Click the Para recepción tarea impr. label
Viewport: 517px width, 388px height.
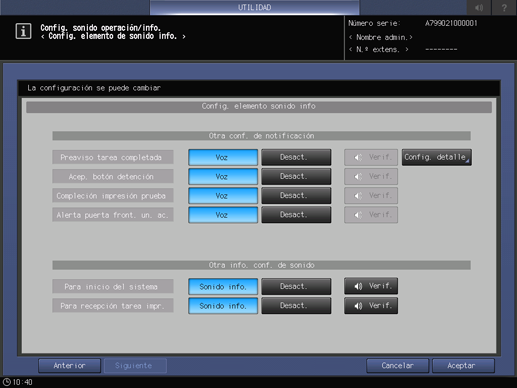113,306
